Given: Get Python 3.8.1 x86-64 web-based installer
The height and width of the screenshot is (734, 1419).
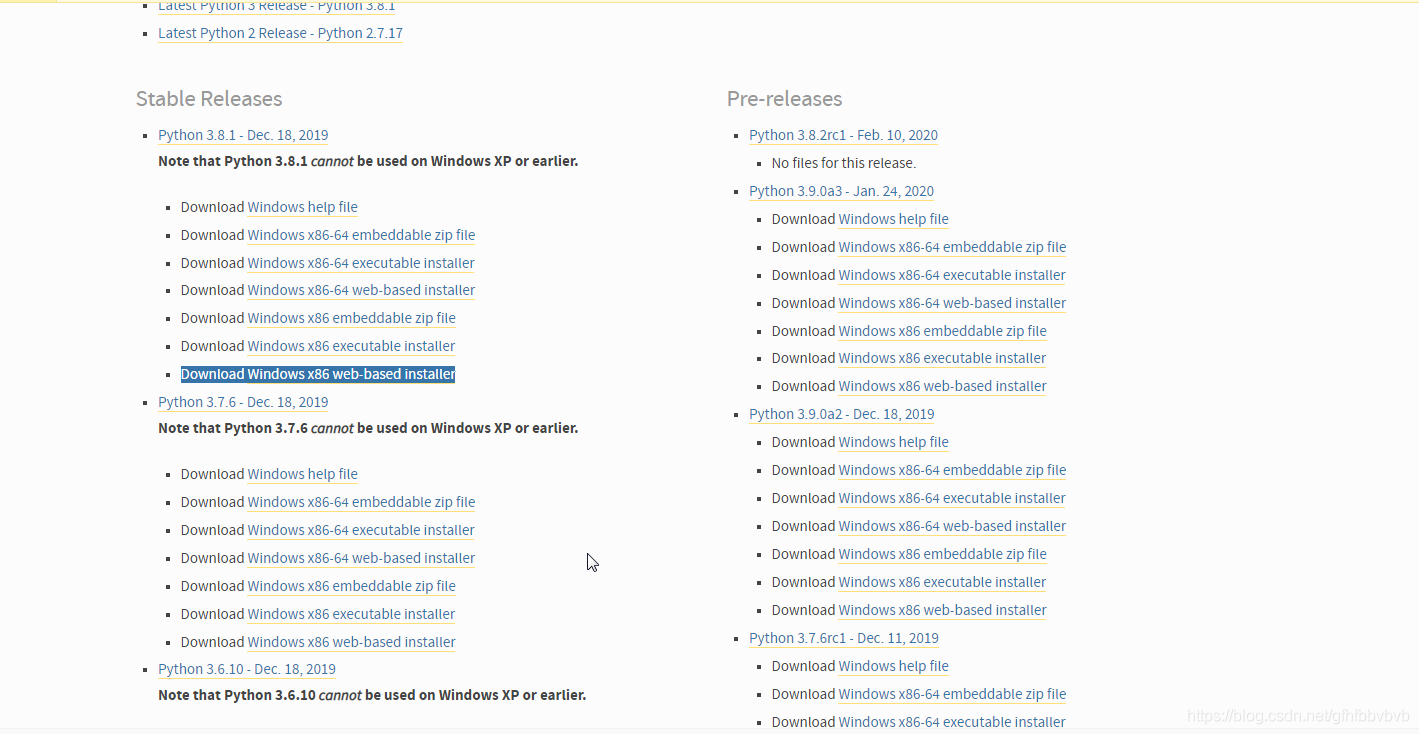Looking at the screenshot, I should [361, 290].
